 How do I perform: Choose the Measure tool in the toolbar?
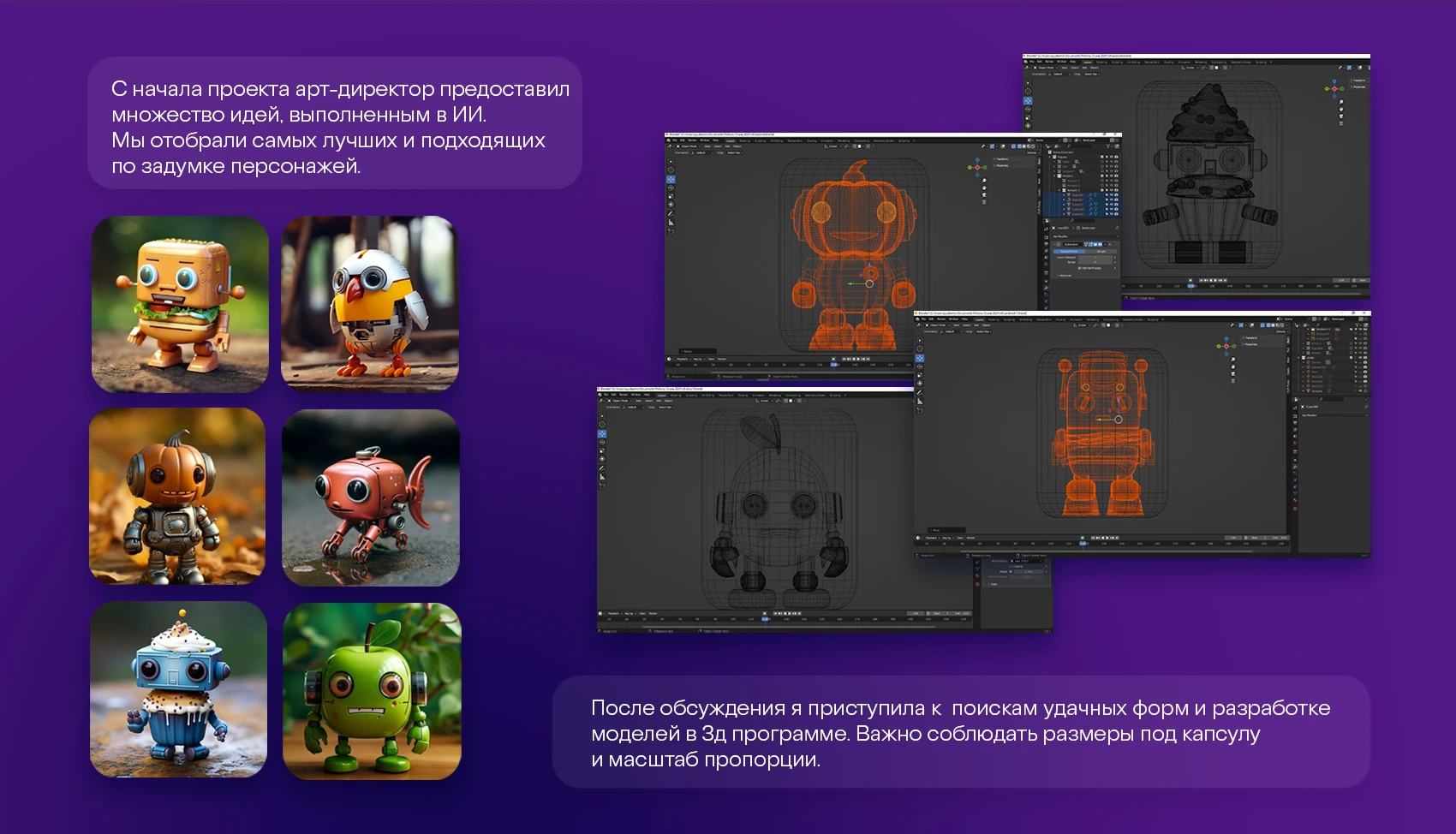pos(671,222)
